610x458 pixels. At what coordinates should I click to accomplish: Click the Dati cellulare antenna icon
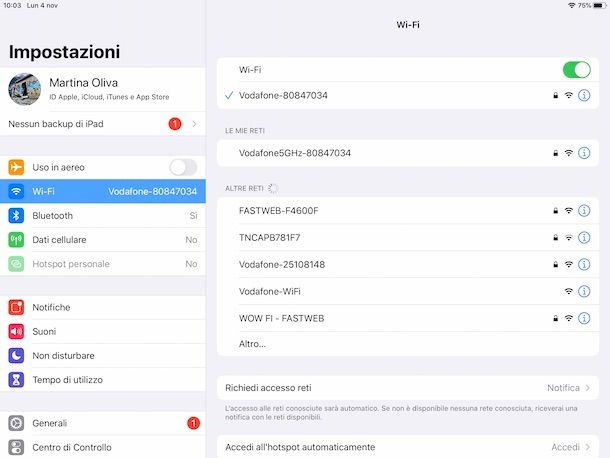pos(16,240)
